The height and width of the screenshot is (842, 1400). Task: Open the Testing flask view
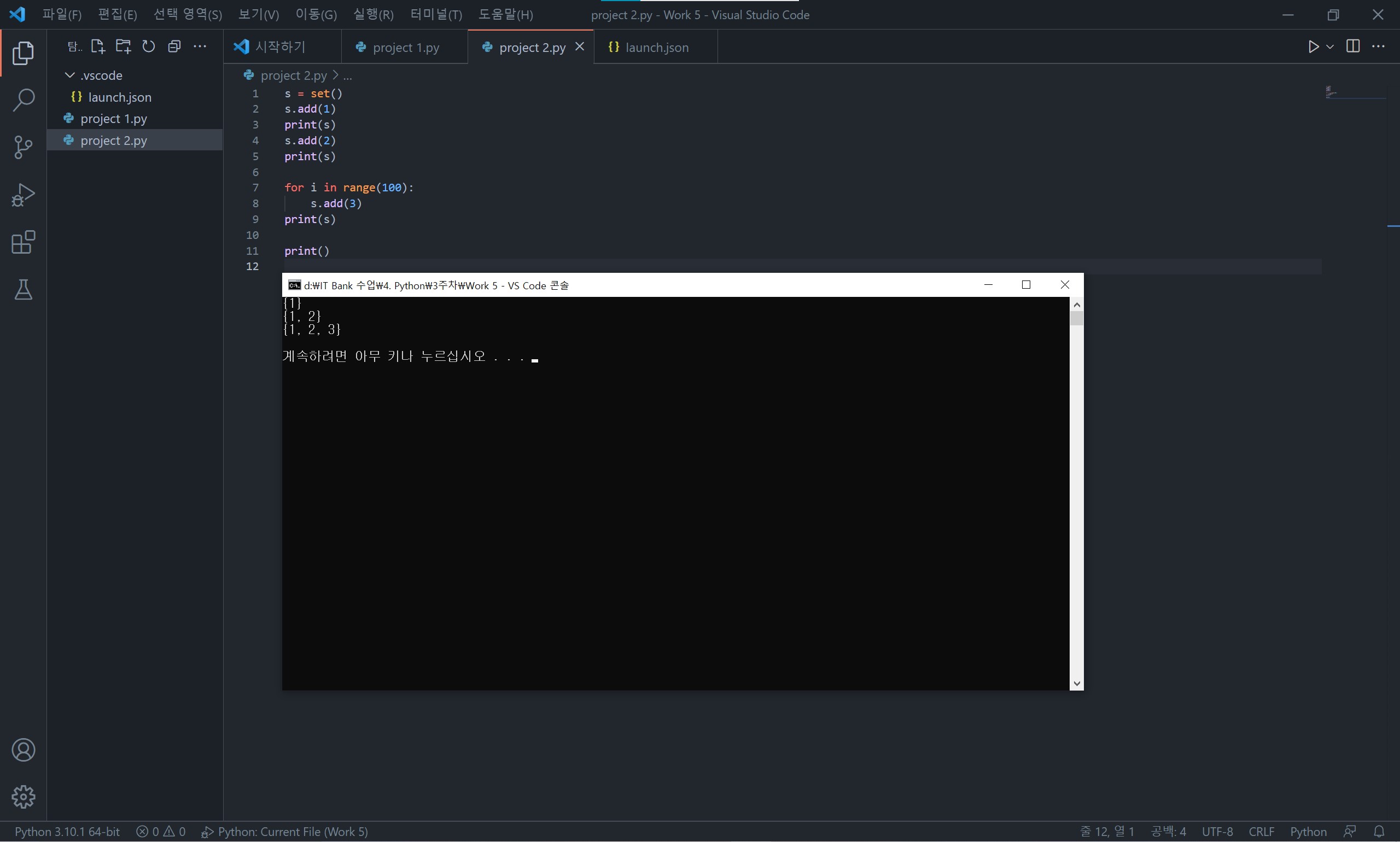click(24, 289)
